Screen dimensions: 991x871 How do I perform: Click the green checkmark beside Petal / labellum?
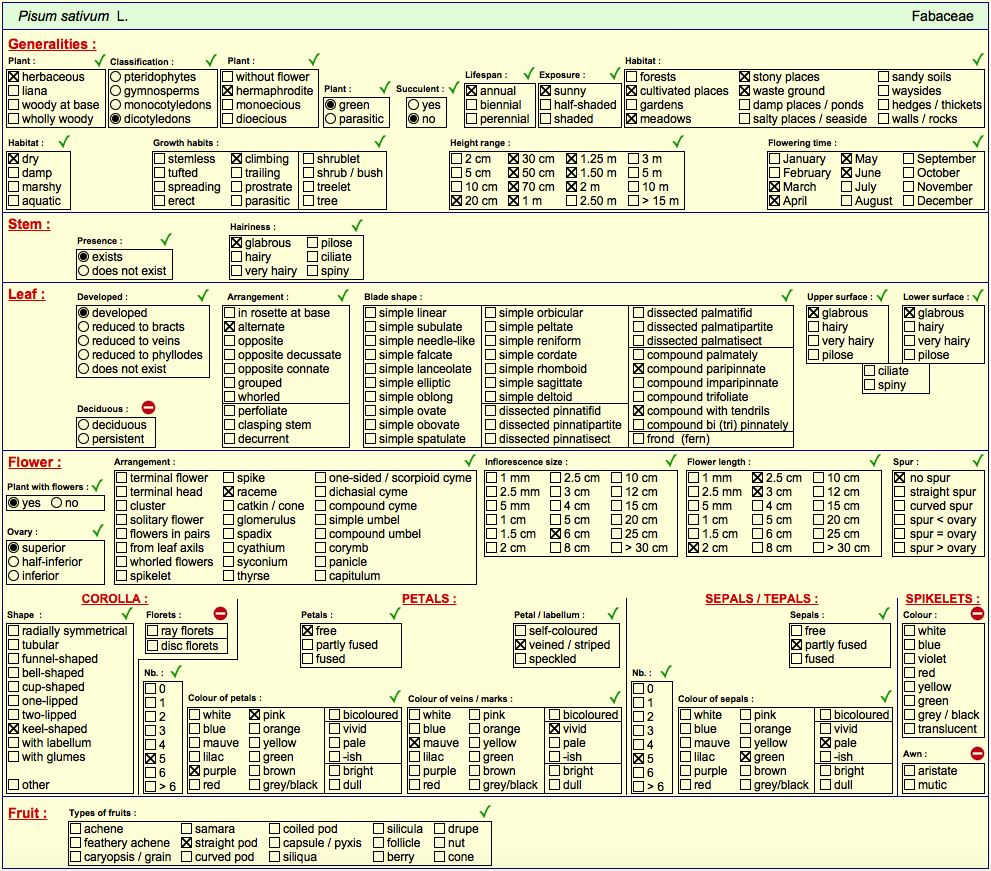coord(612,614)
